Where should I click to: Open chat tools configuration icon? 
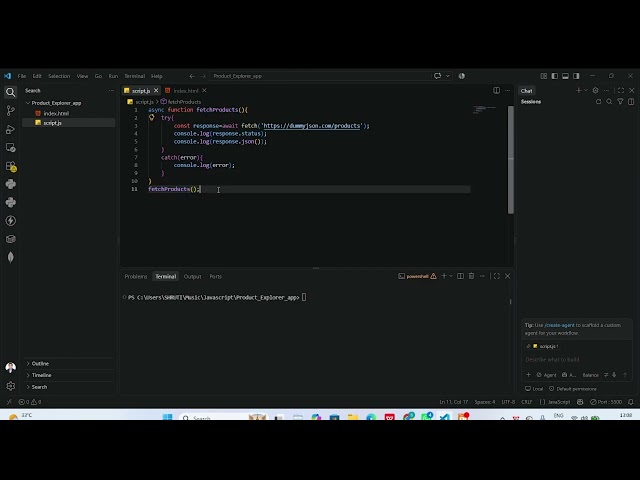[606, 375]
